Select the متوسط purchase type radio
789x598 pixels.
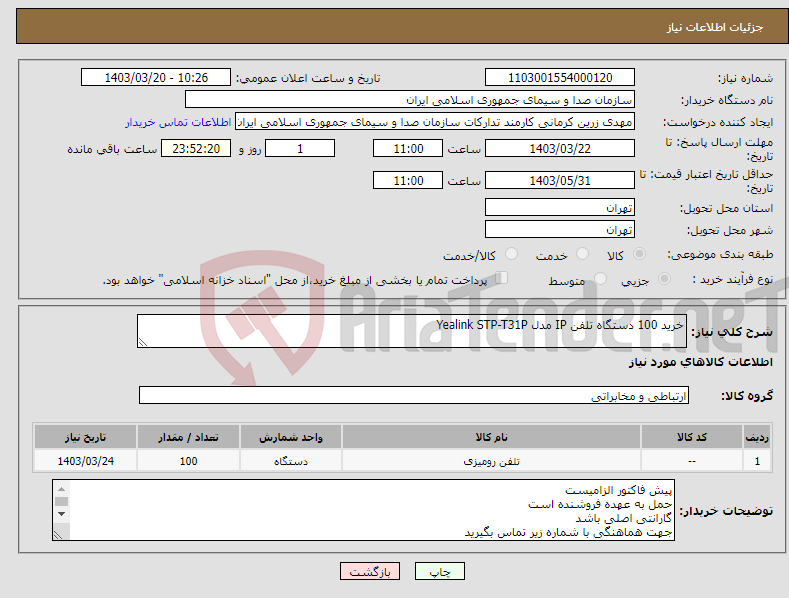tap(600, 278)
